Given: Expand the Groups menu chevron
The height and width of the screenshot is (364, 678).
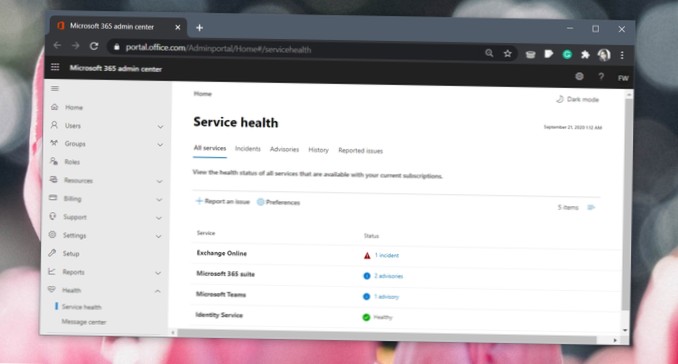Looking at the screenshot, I should click(x=160, y=145).
